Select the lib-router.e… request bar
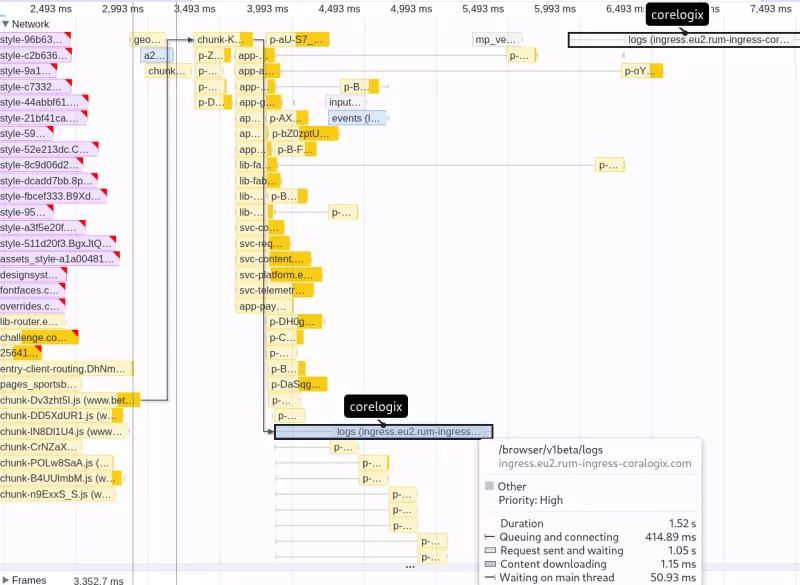Image resolution: width=800 pixels, height=585 pixels. (33, 322)
